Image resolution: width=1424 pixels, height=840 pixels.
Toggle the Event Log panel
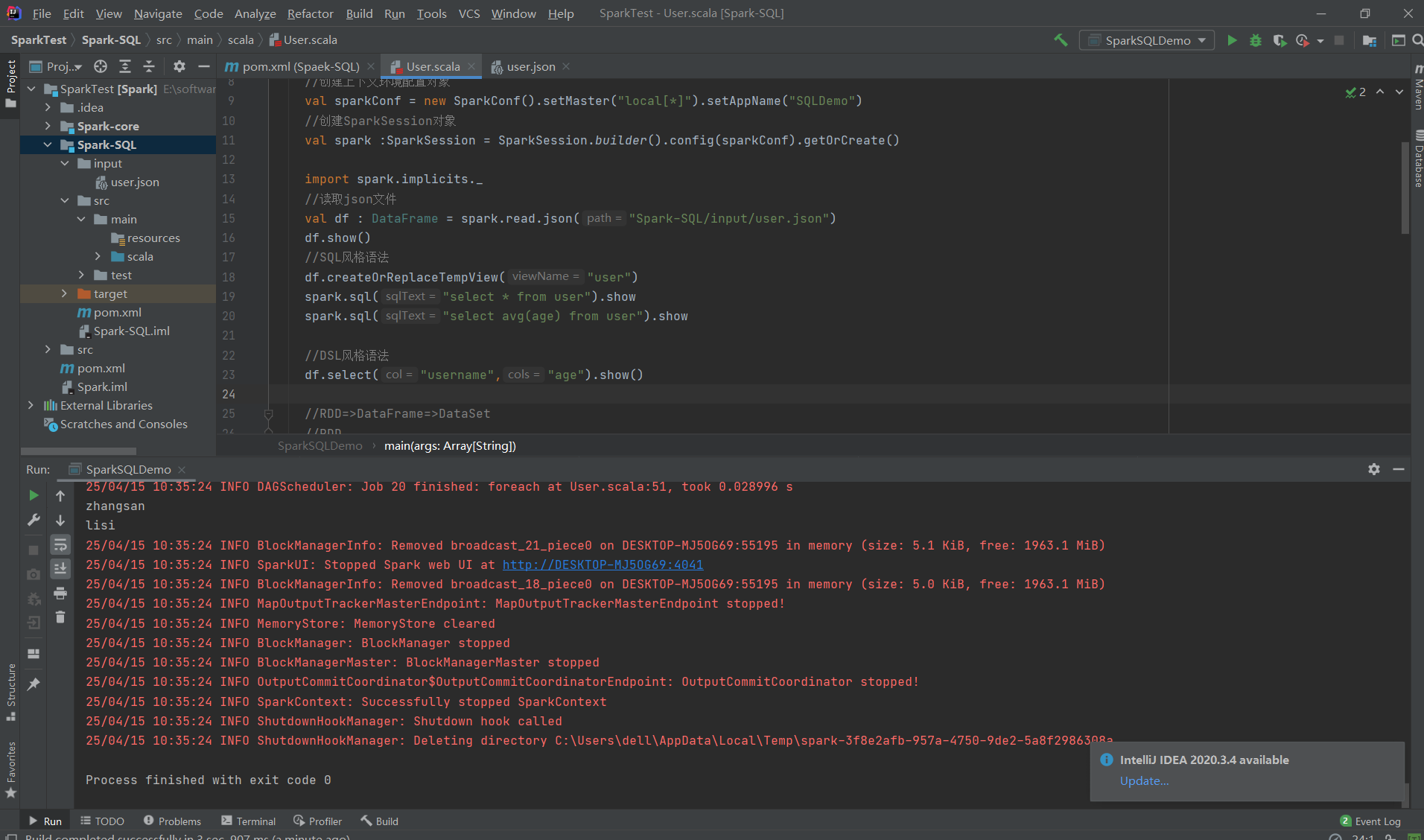click(1370, 821)
